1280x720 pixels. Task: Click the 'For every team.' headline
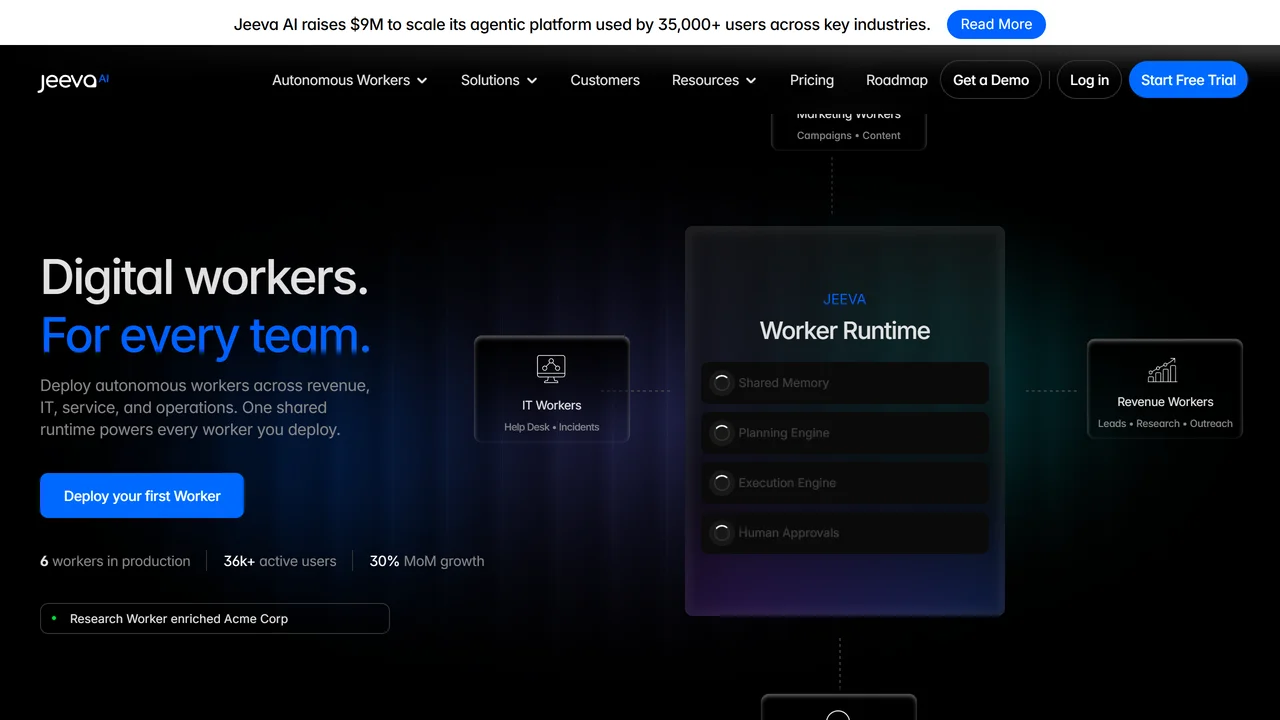pos(206,335)
